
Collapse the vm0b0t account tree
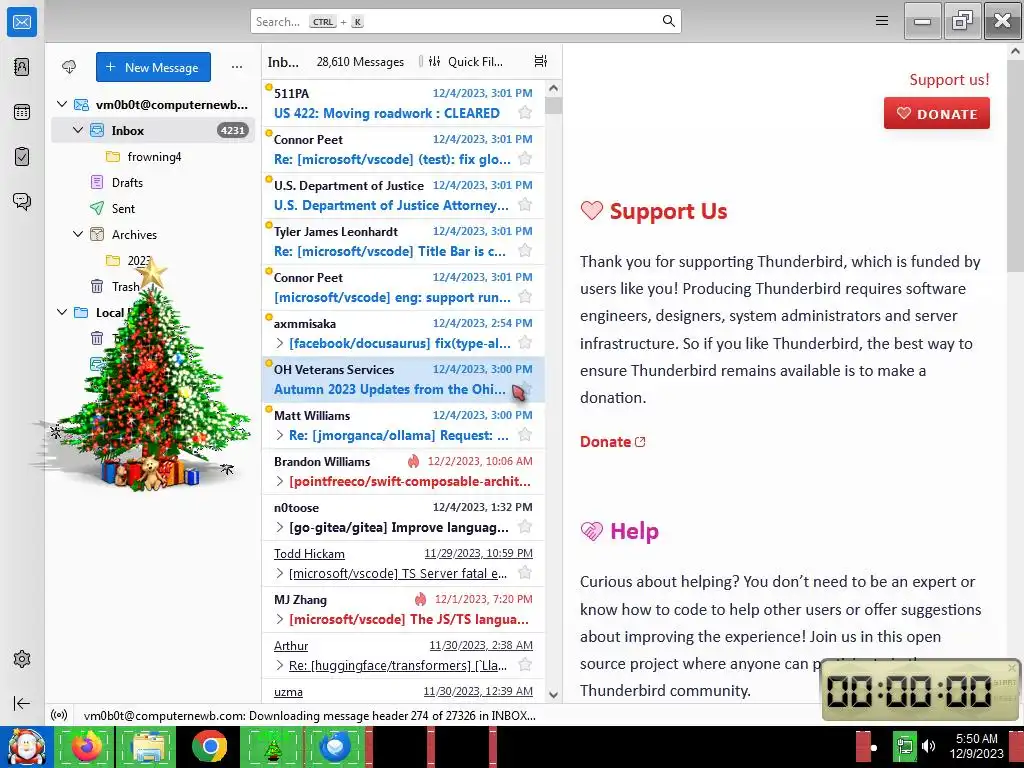pos(62,104)
